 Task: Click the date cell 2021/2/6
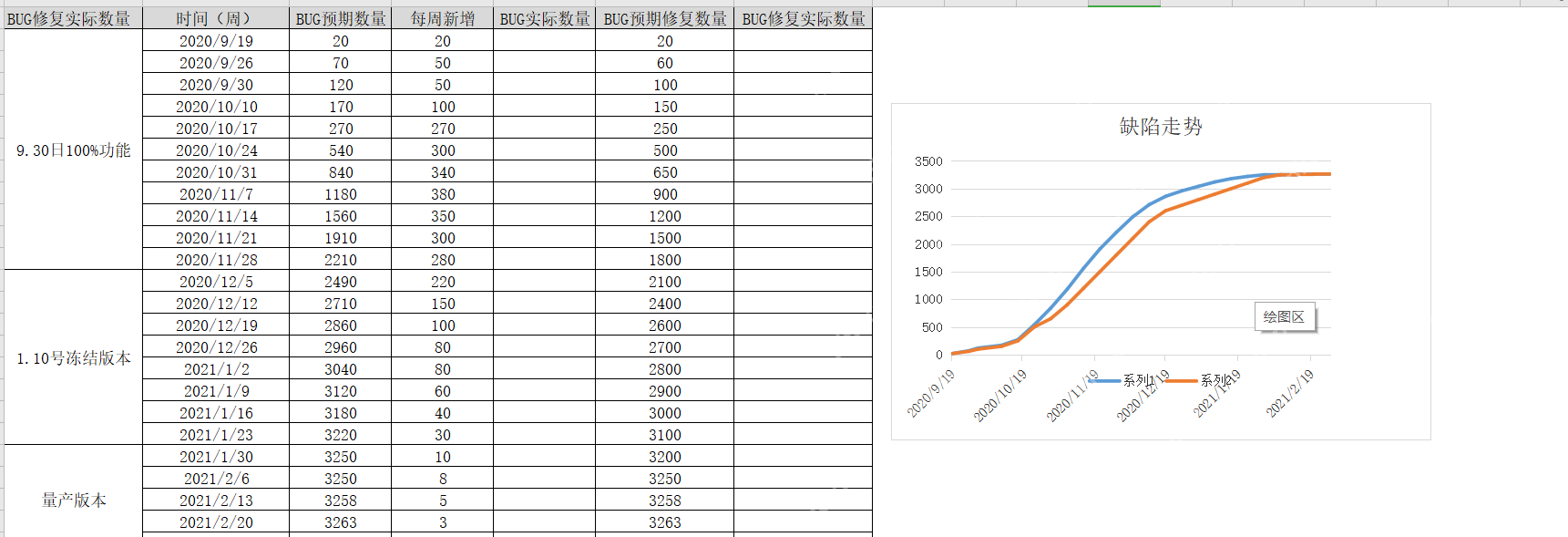[216, 479]
